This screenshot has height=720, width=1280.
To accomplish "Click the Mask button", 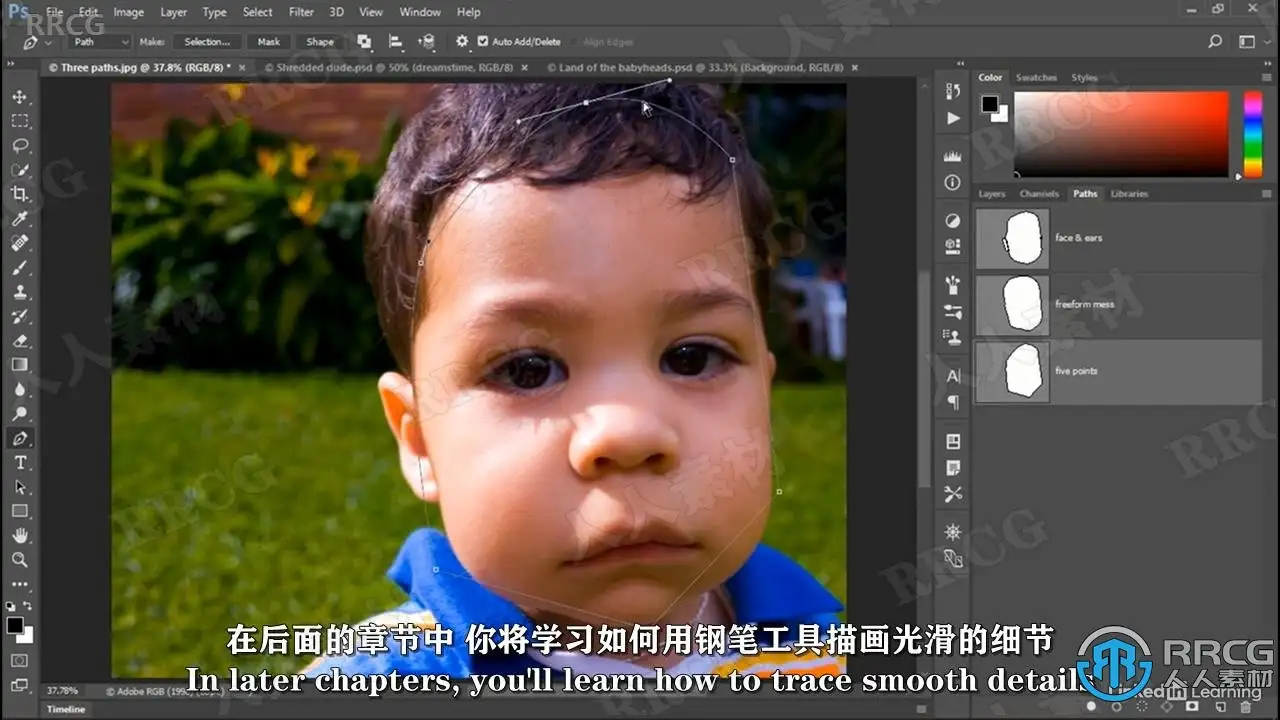I will 269,42.
